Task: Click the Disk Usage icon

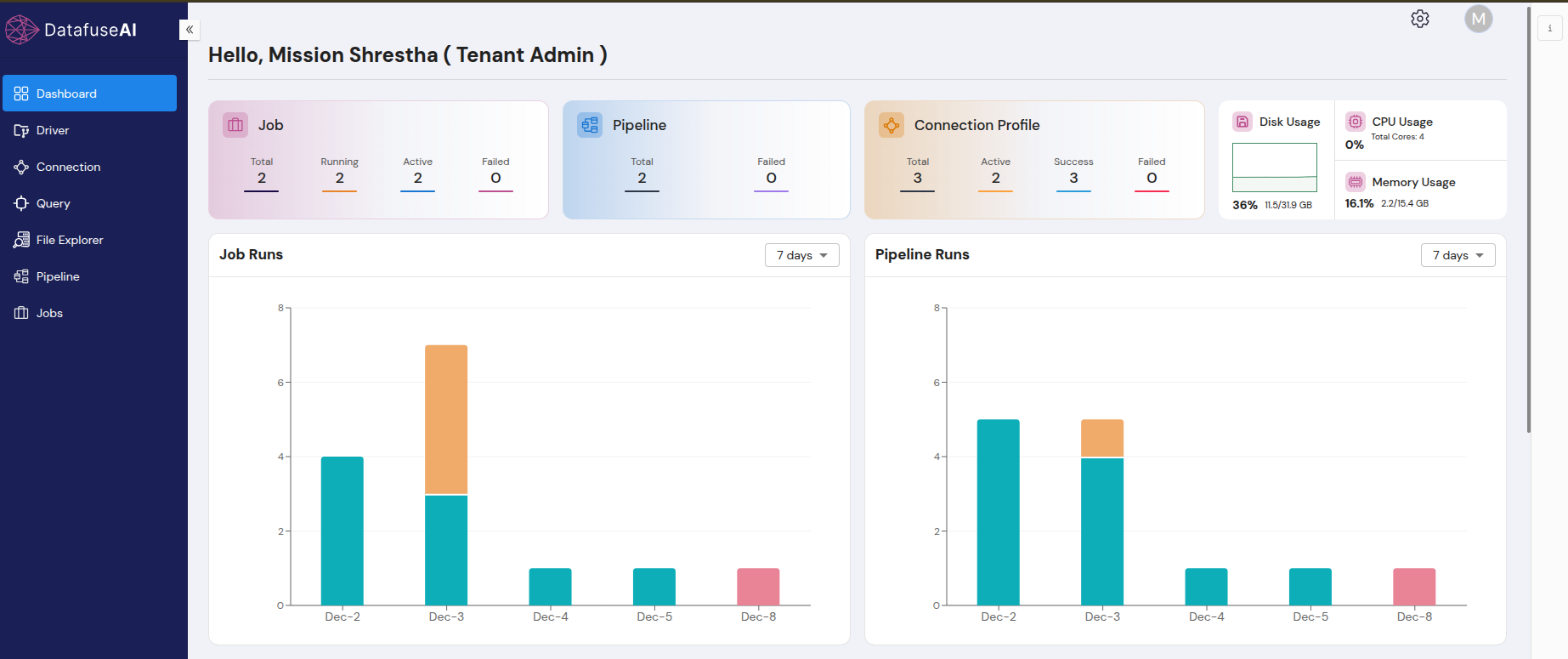Action: pyautogui.click(x=1243, y=122)
